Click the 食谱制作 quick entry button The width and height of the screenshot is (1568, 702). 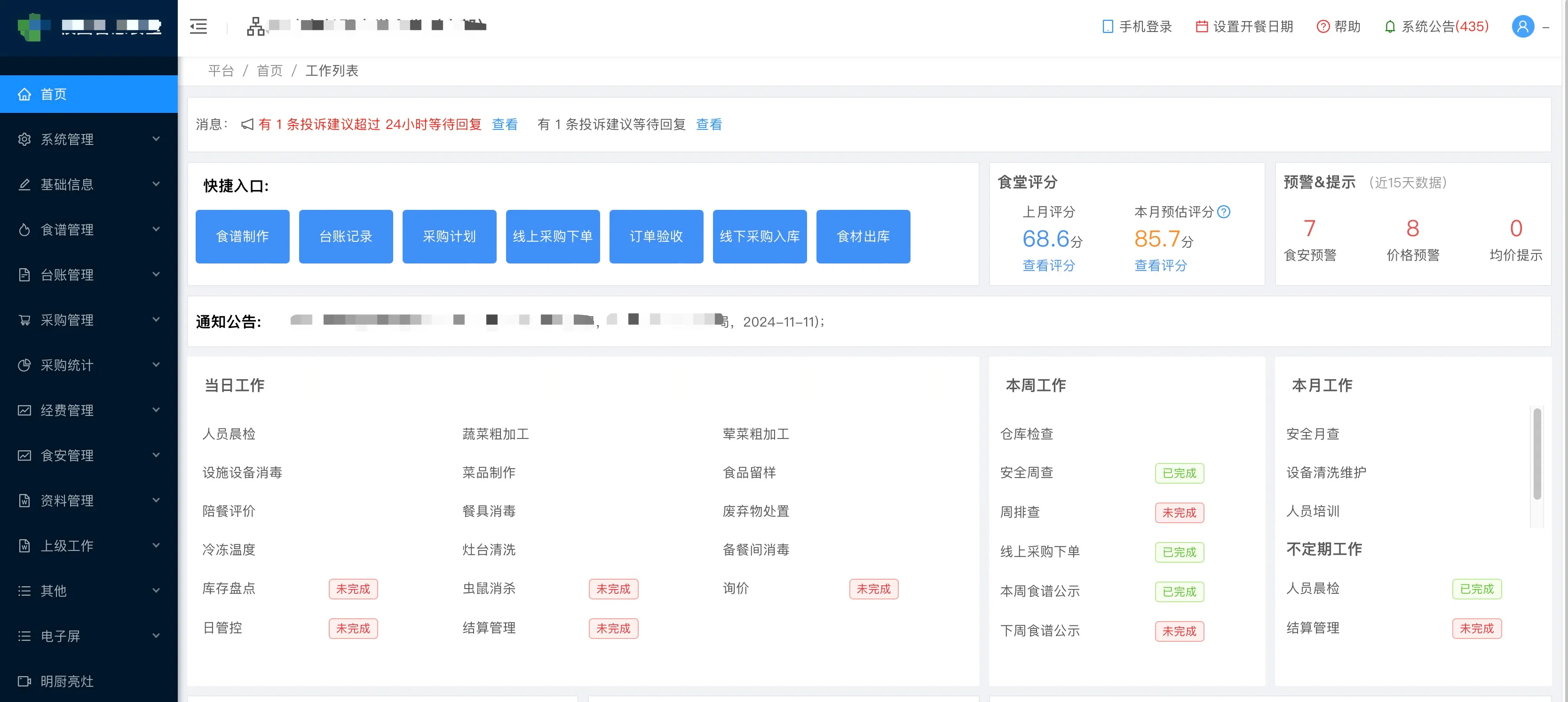[242, 236]
